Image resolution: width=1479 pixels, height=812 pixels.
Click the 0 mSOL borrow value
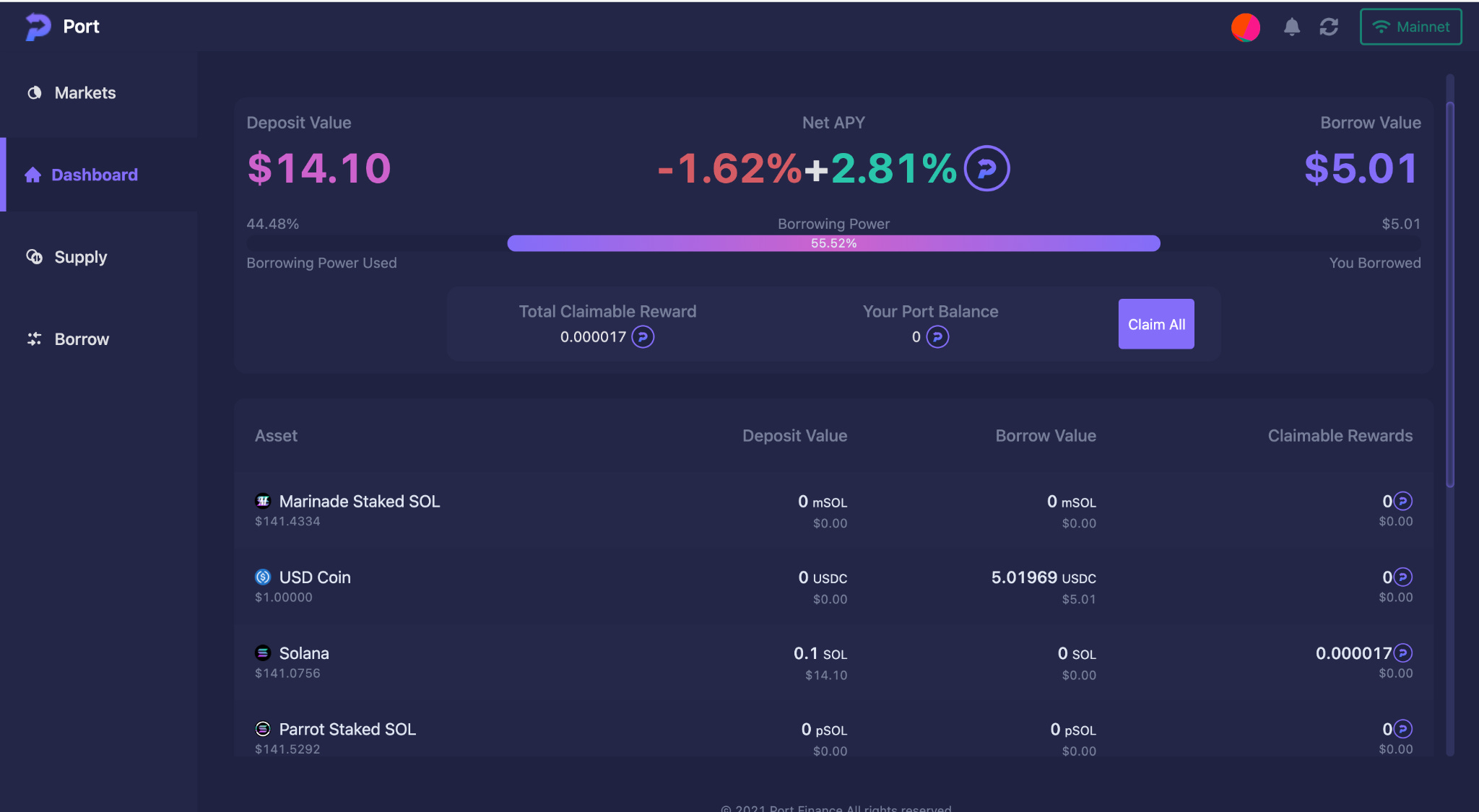tap(1072, 502)
